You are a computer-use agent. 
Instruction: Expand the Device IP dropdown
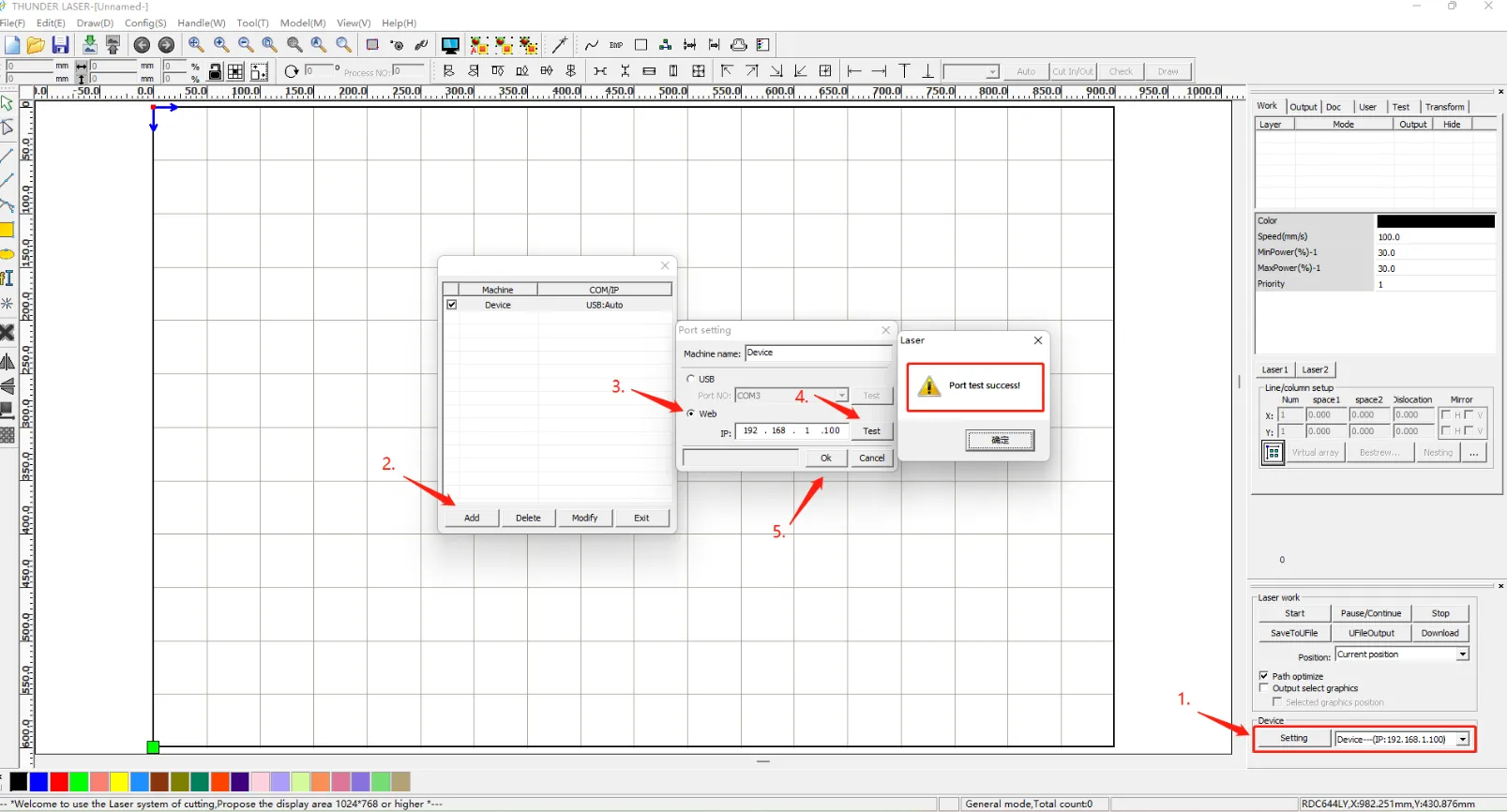pos(1462,740)
